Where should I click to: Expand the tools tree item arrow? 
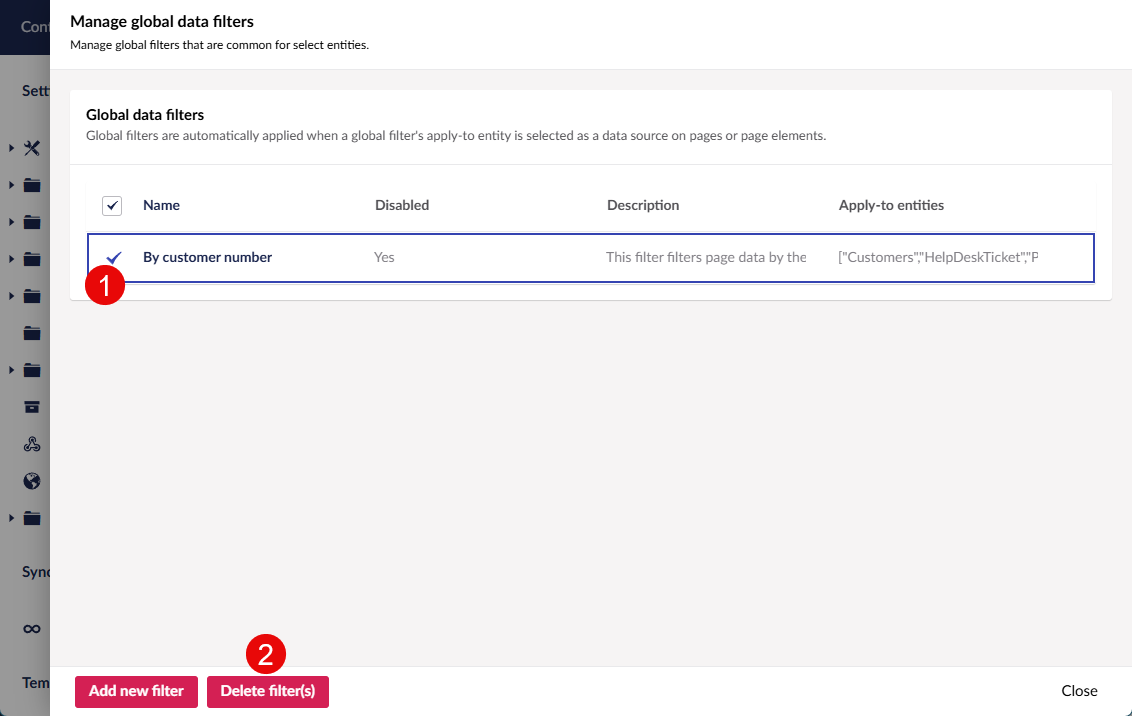[x=11, y=148]
